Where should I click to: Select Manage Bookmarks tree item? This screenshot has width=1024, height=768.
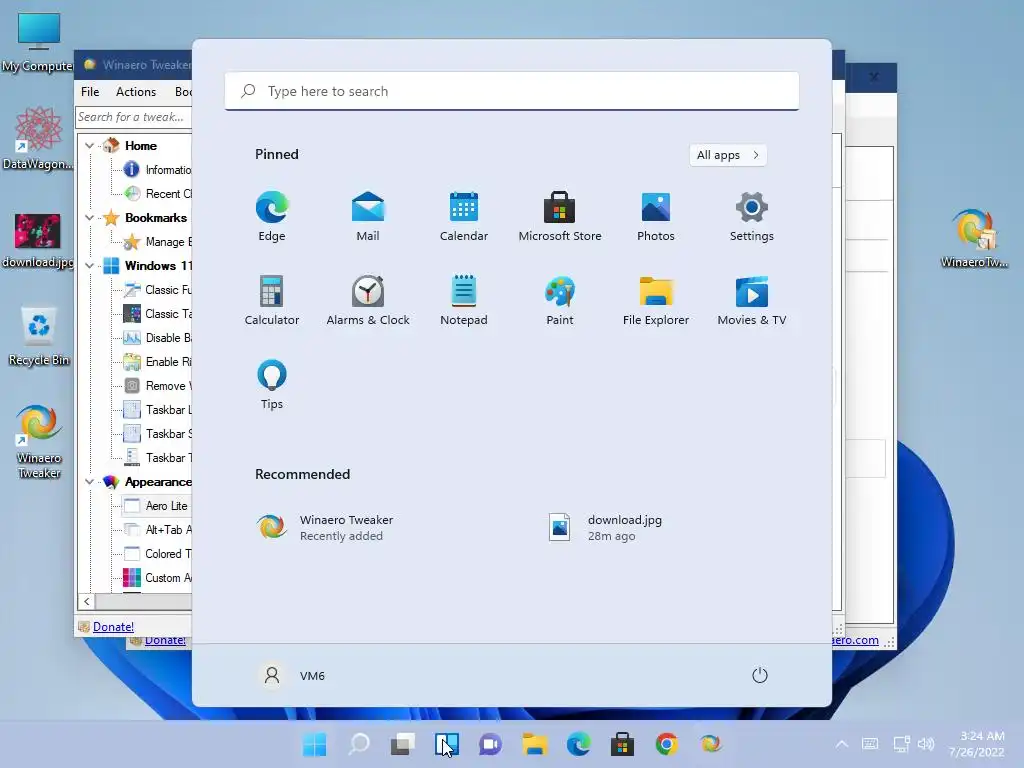[x=157, y=242]
